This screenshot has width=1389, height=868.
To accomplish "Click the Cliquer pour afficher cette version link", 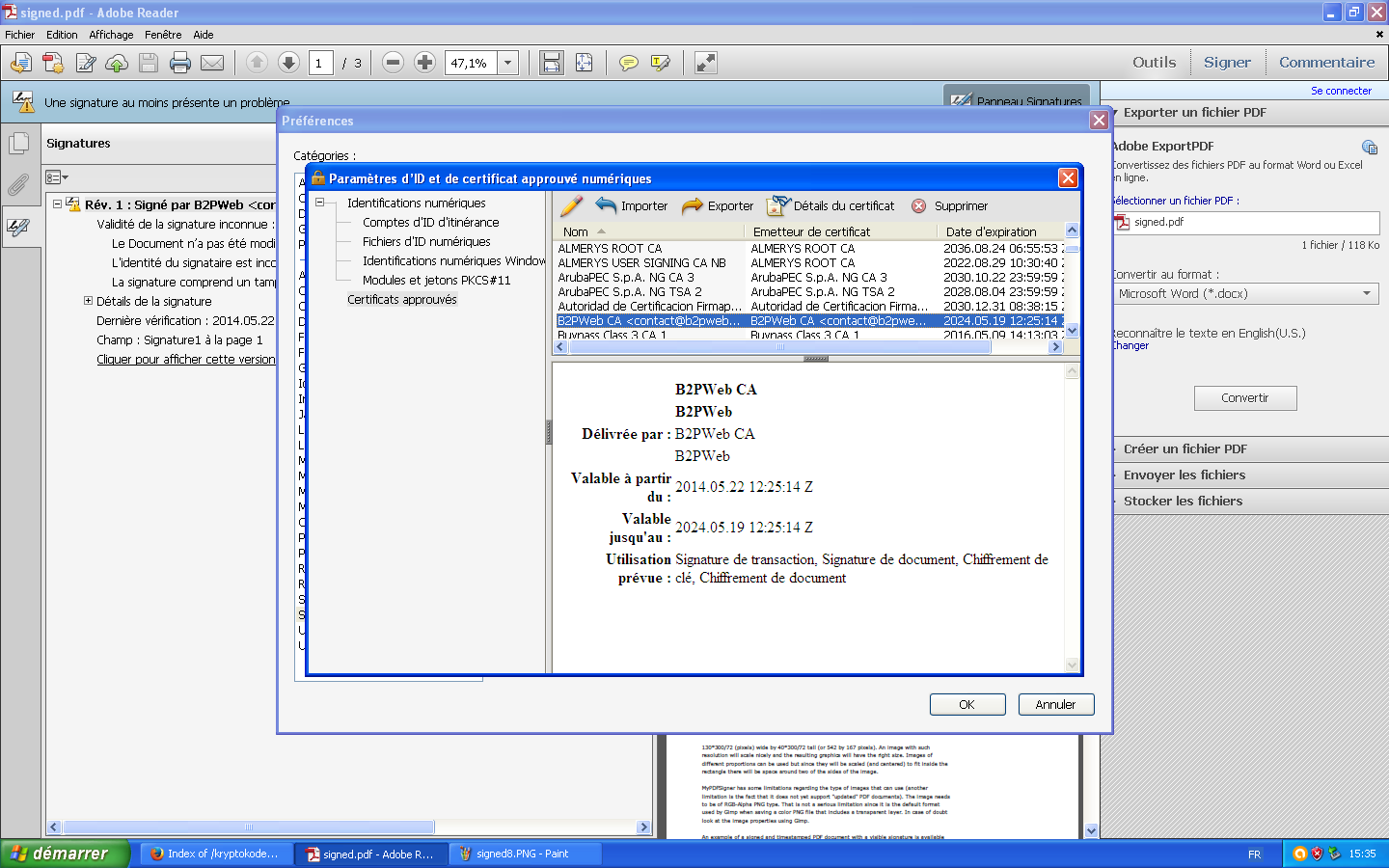I will coord(185,359).
